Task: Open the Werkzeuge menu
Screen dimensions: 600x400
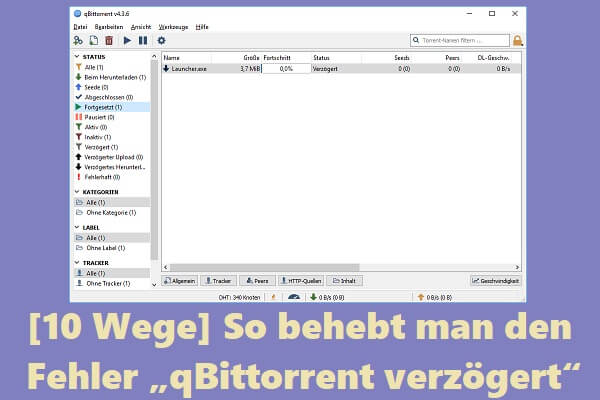Action: [173, 27]
